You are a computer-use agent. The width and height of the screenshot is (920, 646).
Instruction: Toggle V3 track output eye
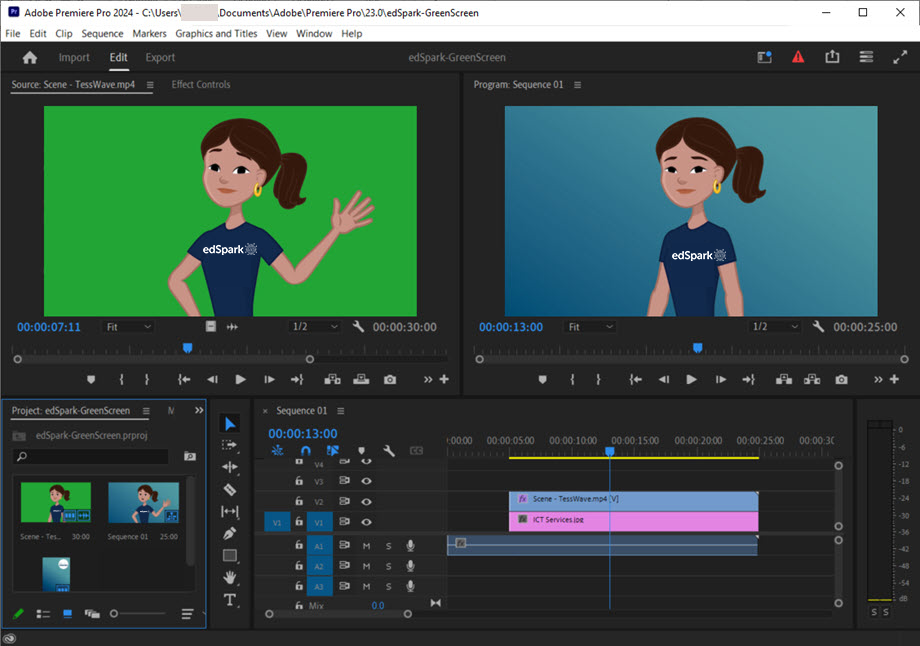point(366,481)
